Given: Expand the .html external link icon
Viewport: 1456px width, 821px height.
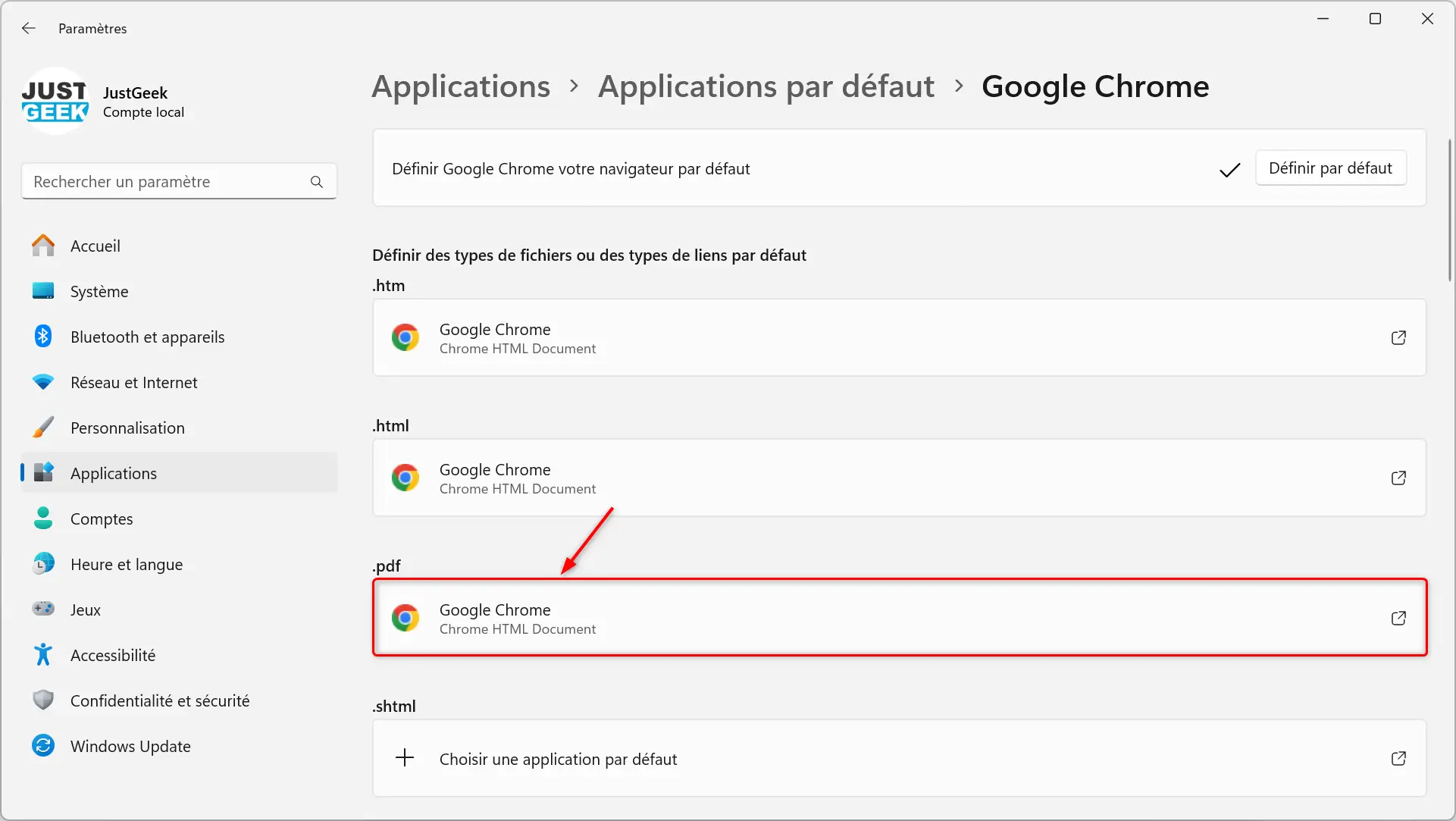Looking at the screenshot, I should pyautogui.click(x=1398, y=478).
